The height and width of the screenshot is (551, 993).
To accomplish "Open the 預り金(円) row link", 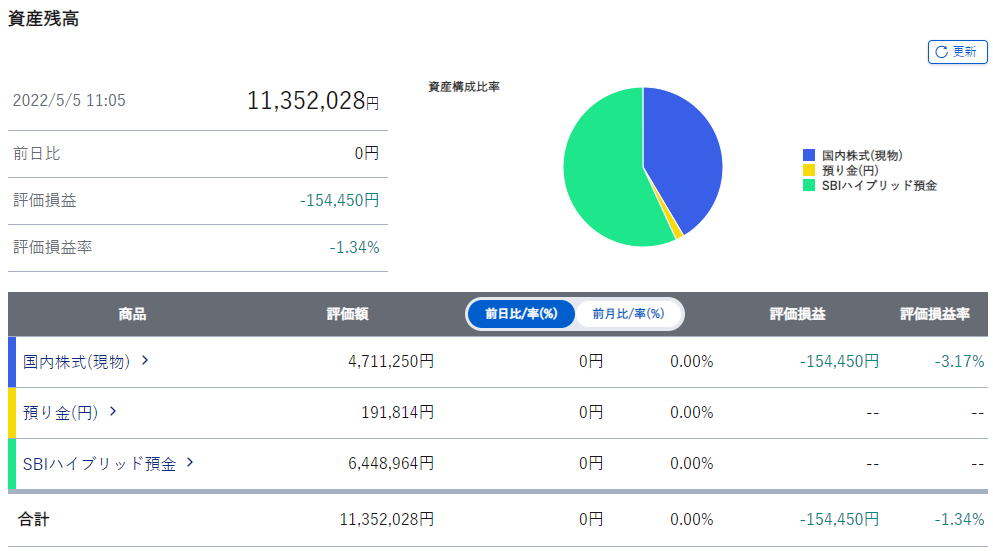I will tap(60, 412).
